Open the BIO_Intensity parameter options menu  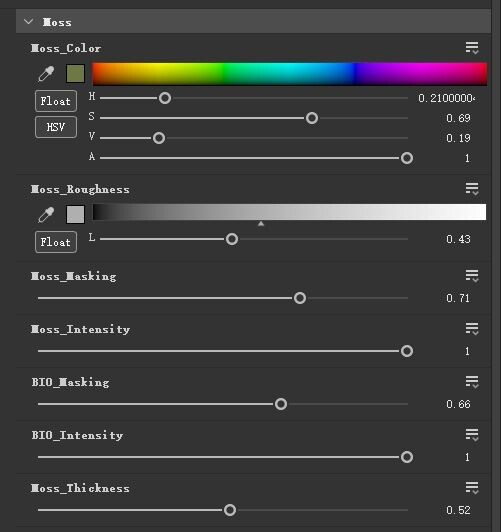(472, 435)
